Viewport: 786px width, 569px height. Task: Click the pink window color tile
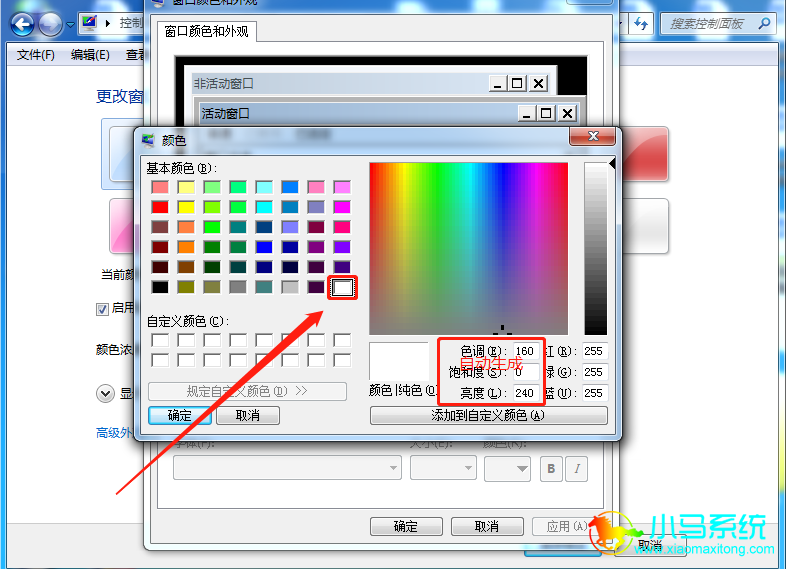(x=122, y=226)
